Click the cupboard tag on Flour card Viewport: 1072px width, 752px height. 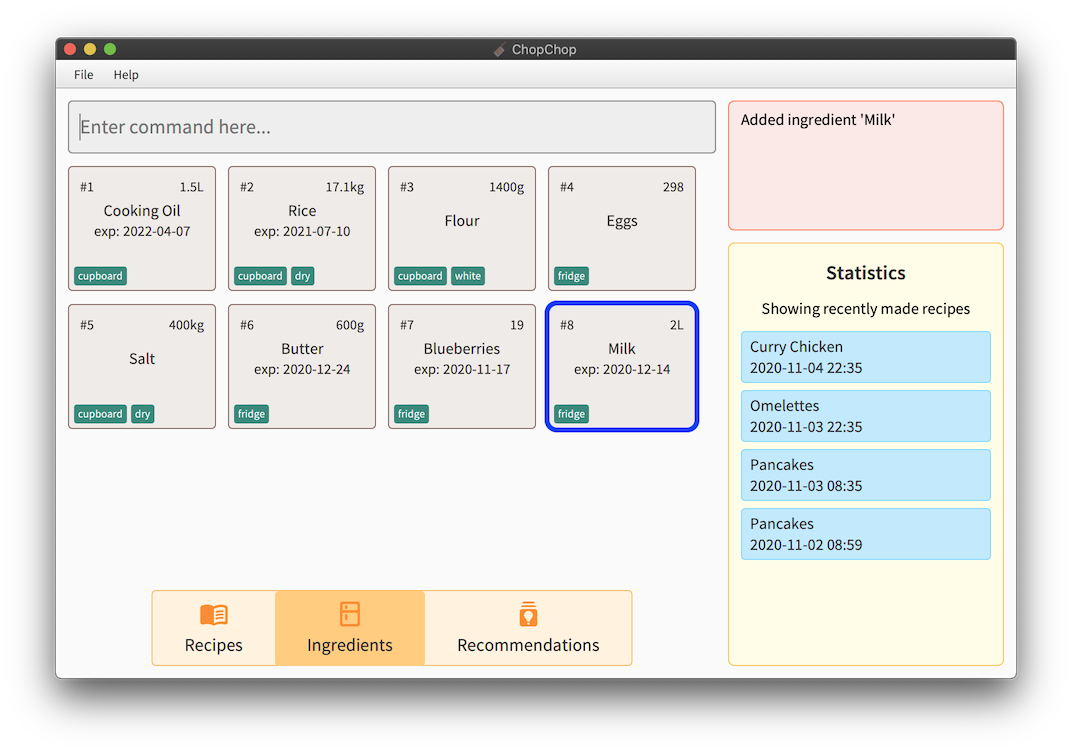point(420,276)
